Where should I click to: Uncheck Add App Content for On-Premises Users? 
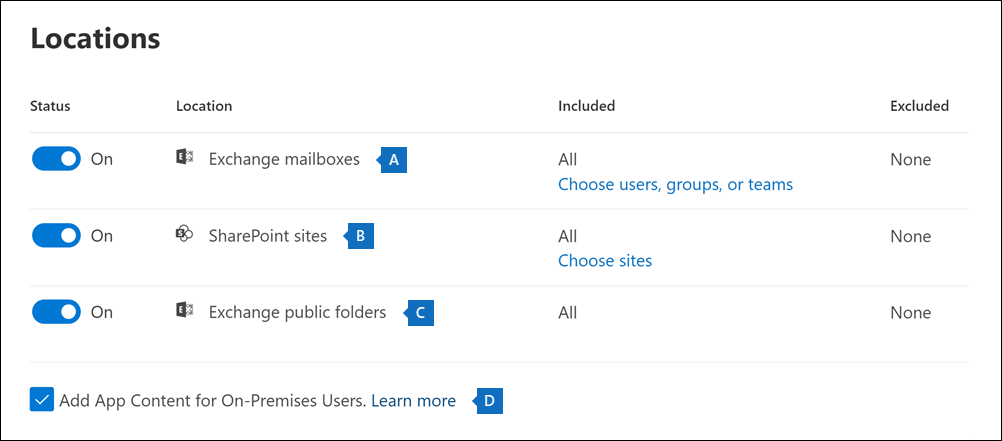click(x=42, y=400)
